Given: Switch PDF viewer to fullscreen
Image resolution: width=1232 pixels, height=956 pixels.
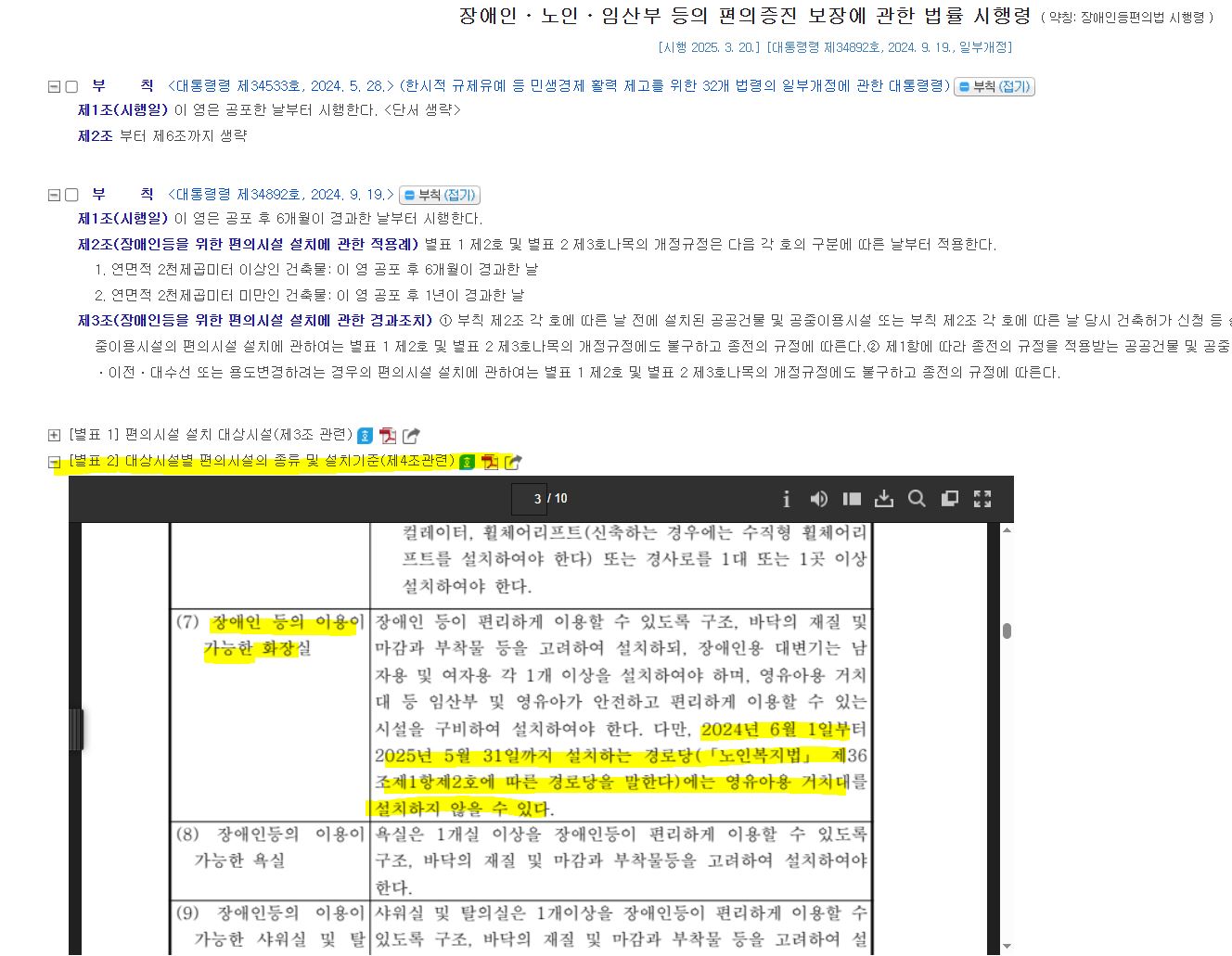Looking at the screenshot, I should pos(982,499).
